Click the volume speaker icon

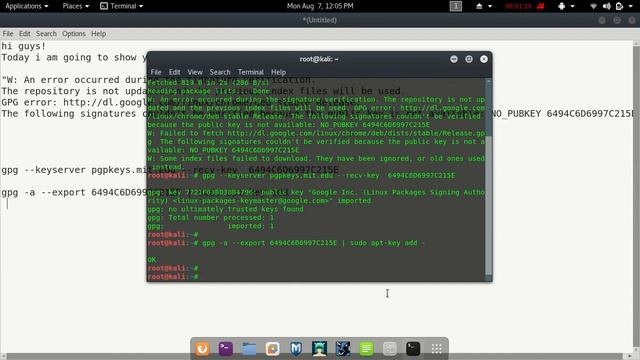click(607, 6)
